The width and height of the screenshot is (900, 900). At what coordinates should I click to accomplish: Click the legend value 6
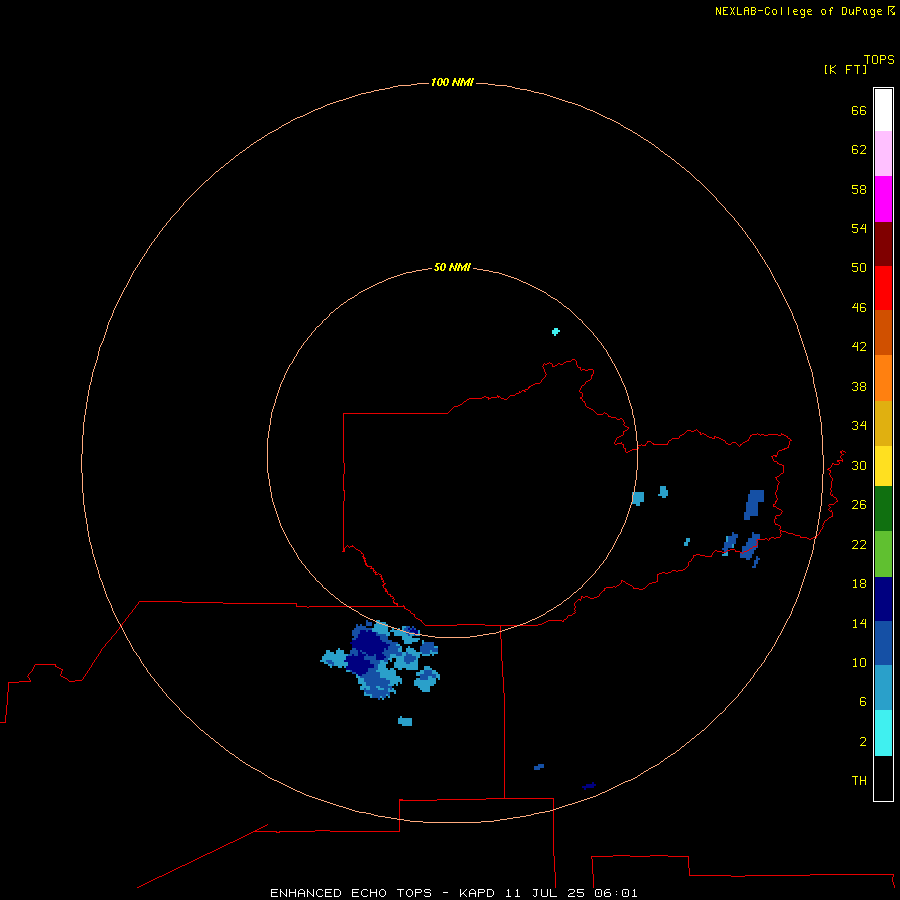[x=863, y=701]
